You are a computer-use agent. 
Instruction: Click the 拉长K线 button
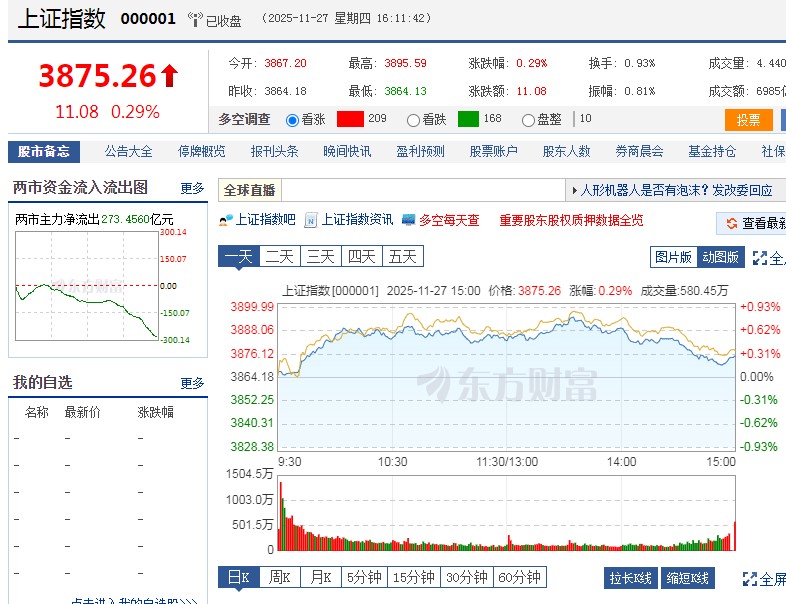(x=631, y=578)
